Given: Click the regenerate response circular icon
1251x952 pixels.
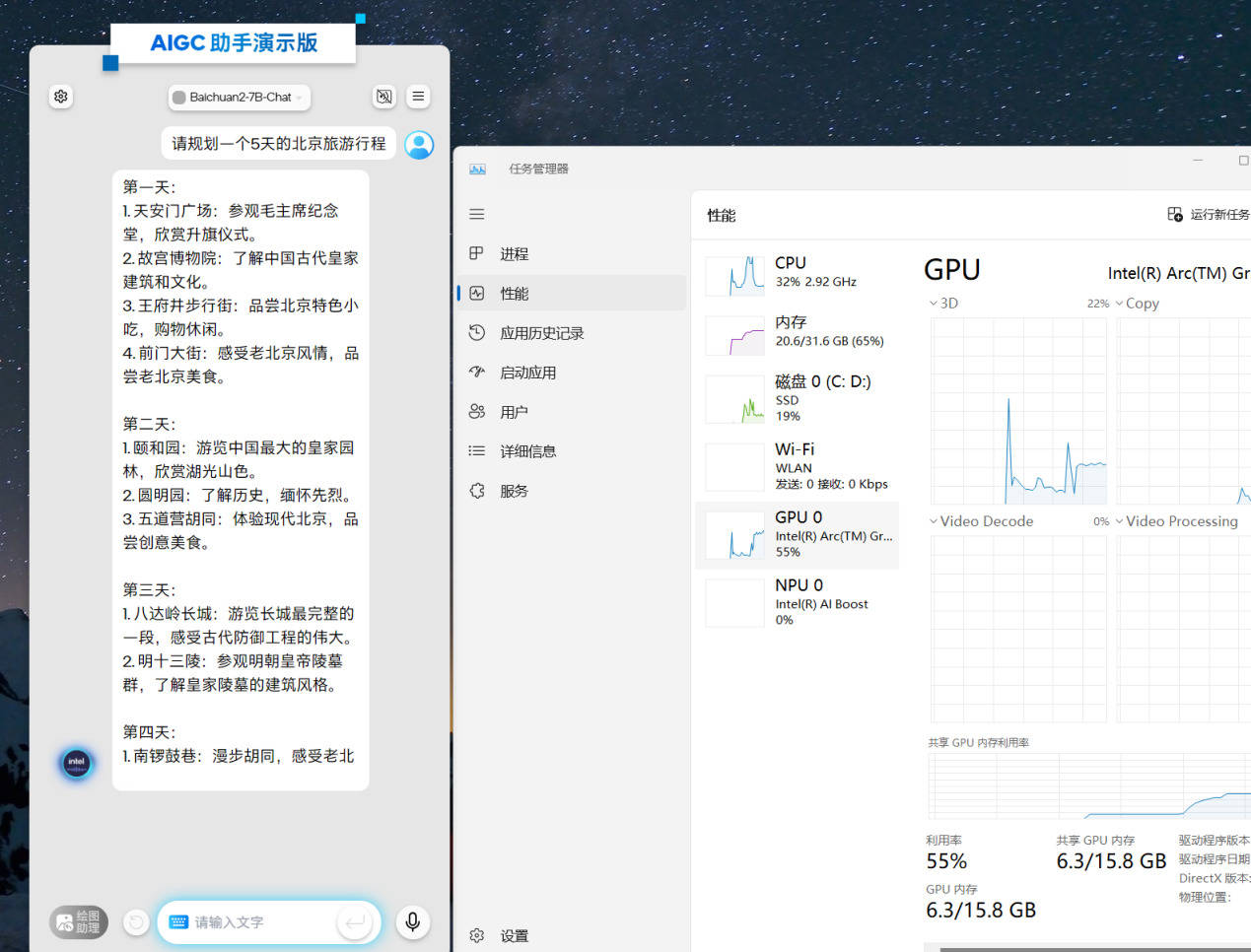Looking at the screenshot, I should click(x=136, y=922).
